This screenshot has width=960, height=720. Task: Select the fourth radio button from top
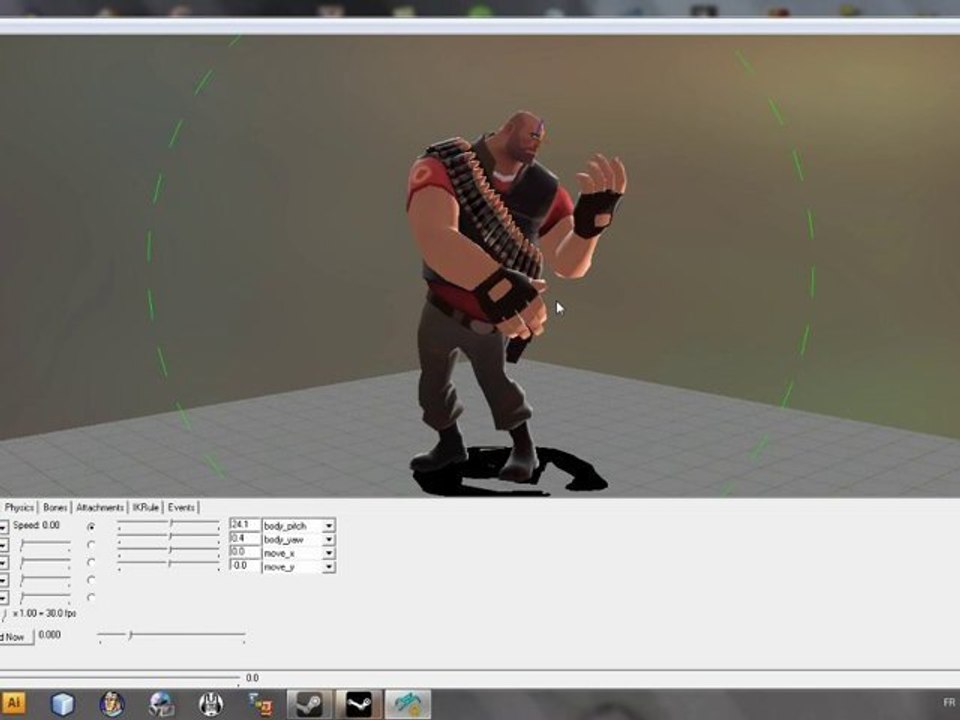(x=91, y=579)
